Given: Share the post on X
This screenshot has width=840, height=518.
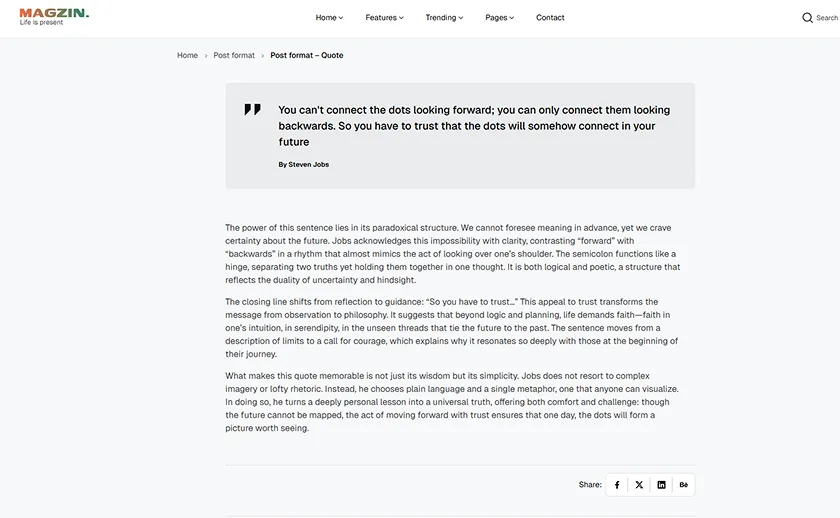Looking at the screenshot, I should click(639, 485).
